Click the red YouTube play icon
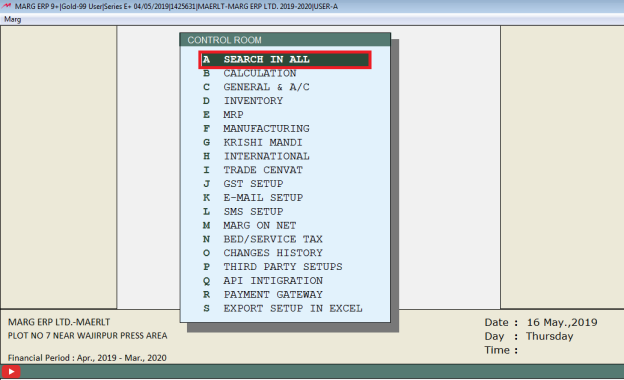This screenshot has width=624, height=380. (11, 372)
